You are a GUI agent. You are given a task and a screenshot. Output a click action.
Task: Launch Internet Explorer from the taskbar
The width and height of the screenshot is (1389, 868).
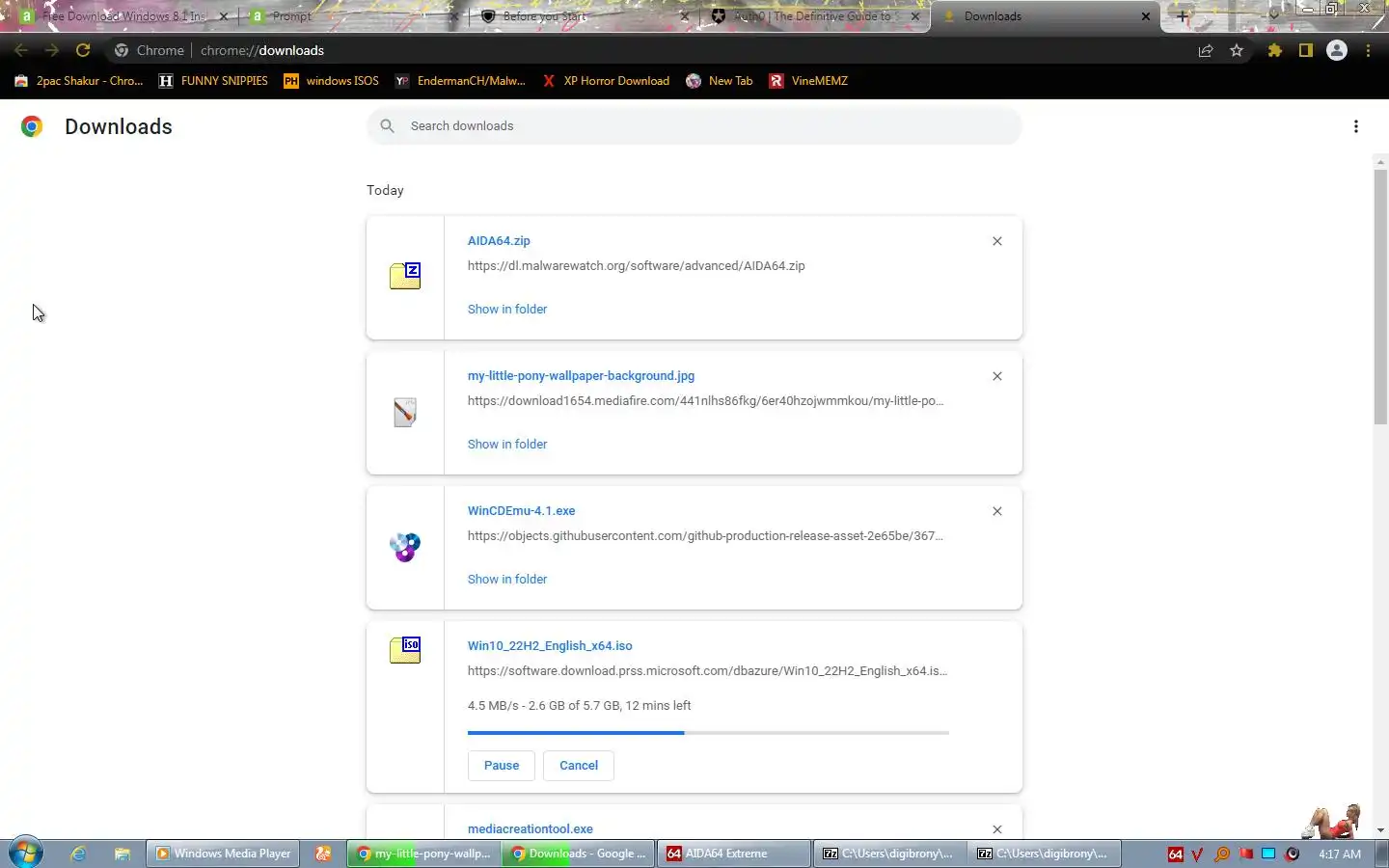click(x=78, y=854)
